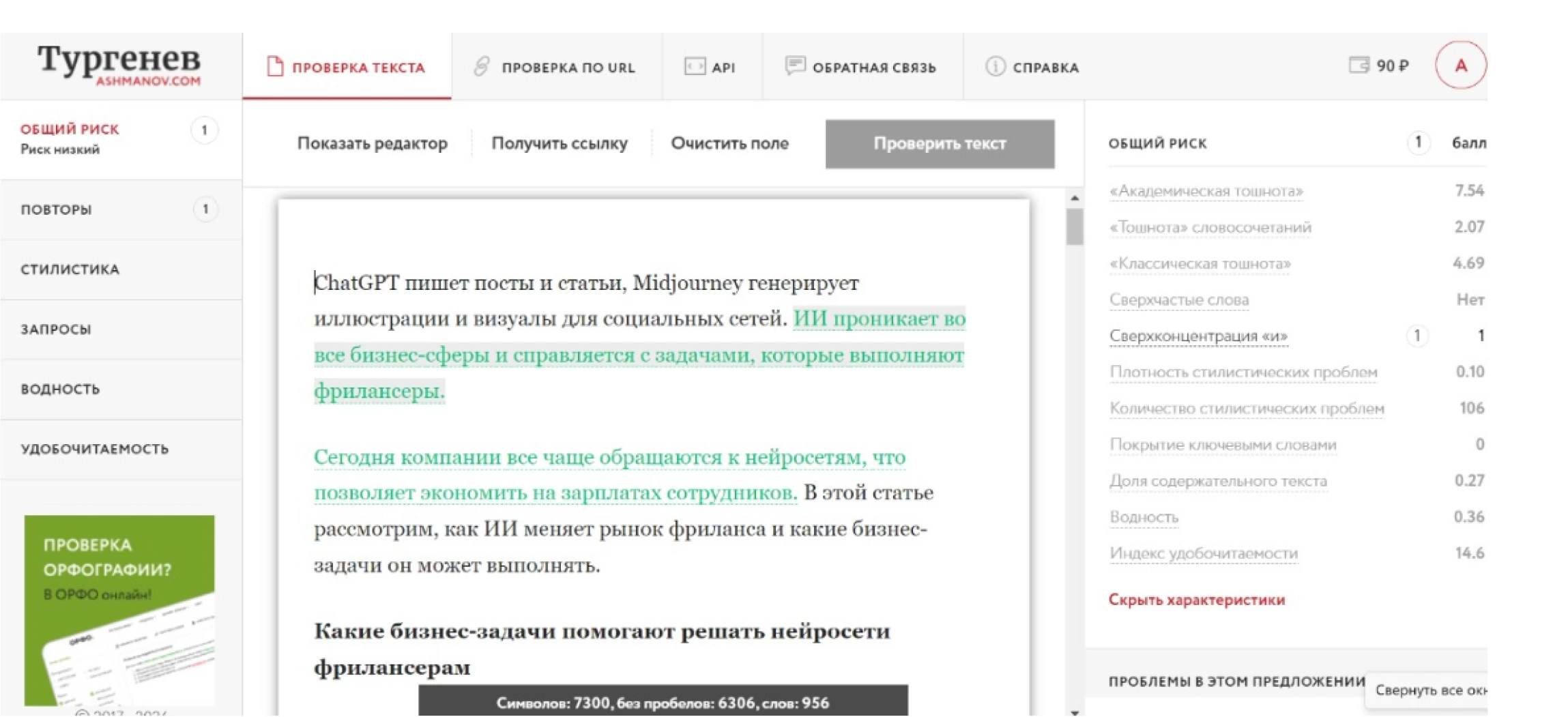The height and width of the screenshot is (717, 1568).
Task: Click the text scrollbar up arrow
Action: tap(1075, 199)
